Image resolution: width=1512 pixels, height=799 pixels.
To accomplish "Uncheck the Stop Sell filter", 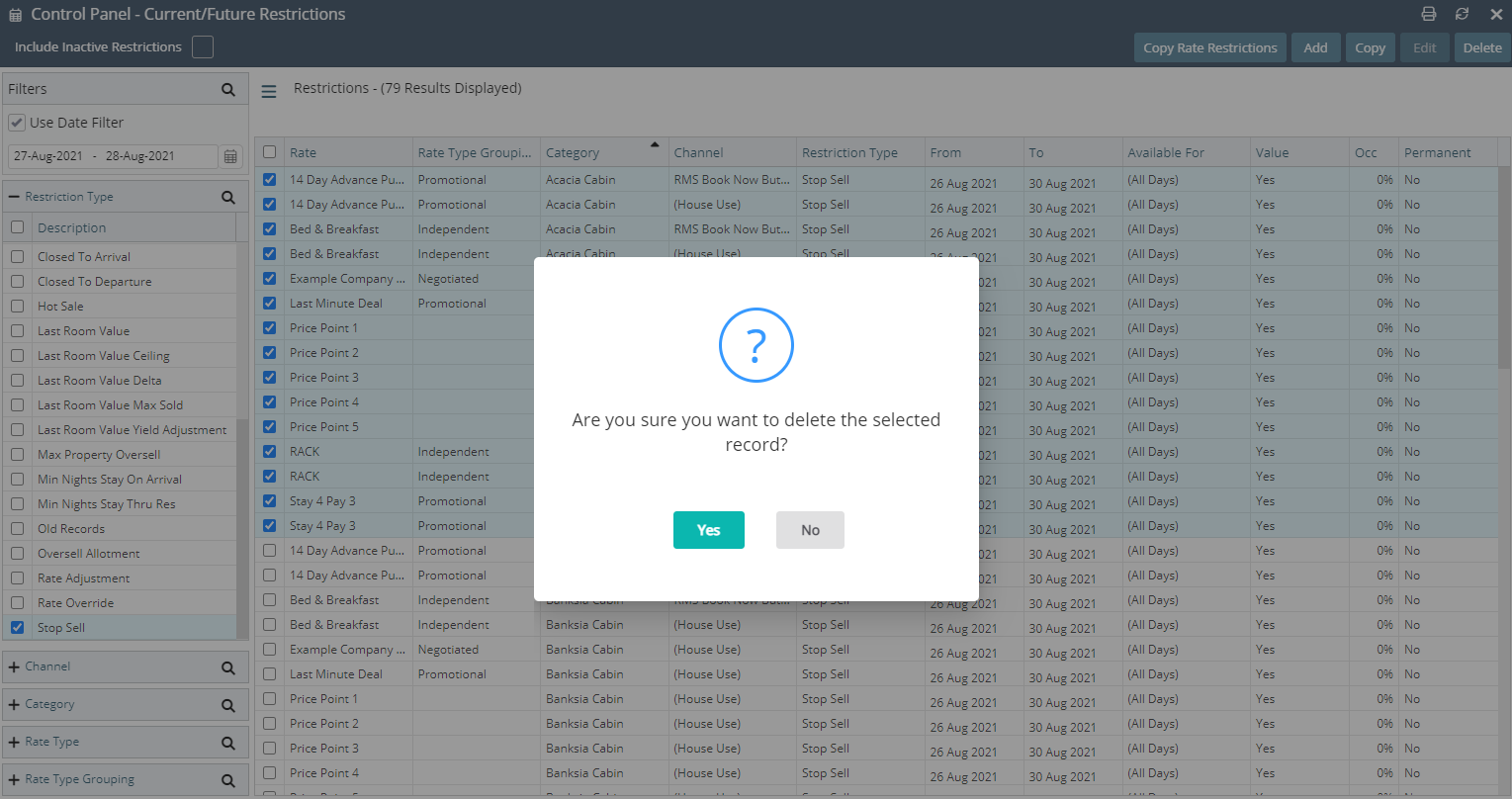I will pyautogui.click(x=17, y=627).
